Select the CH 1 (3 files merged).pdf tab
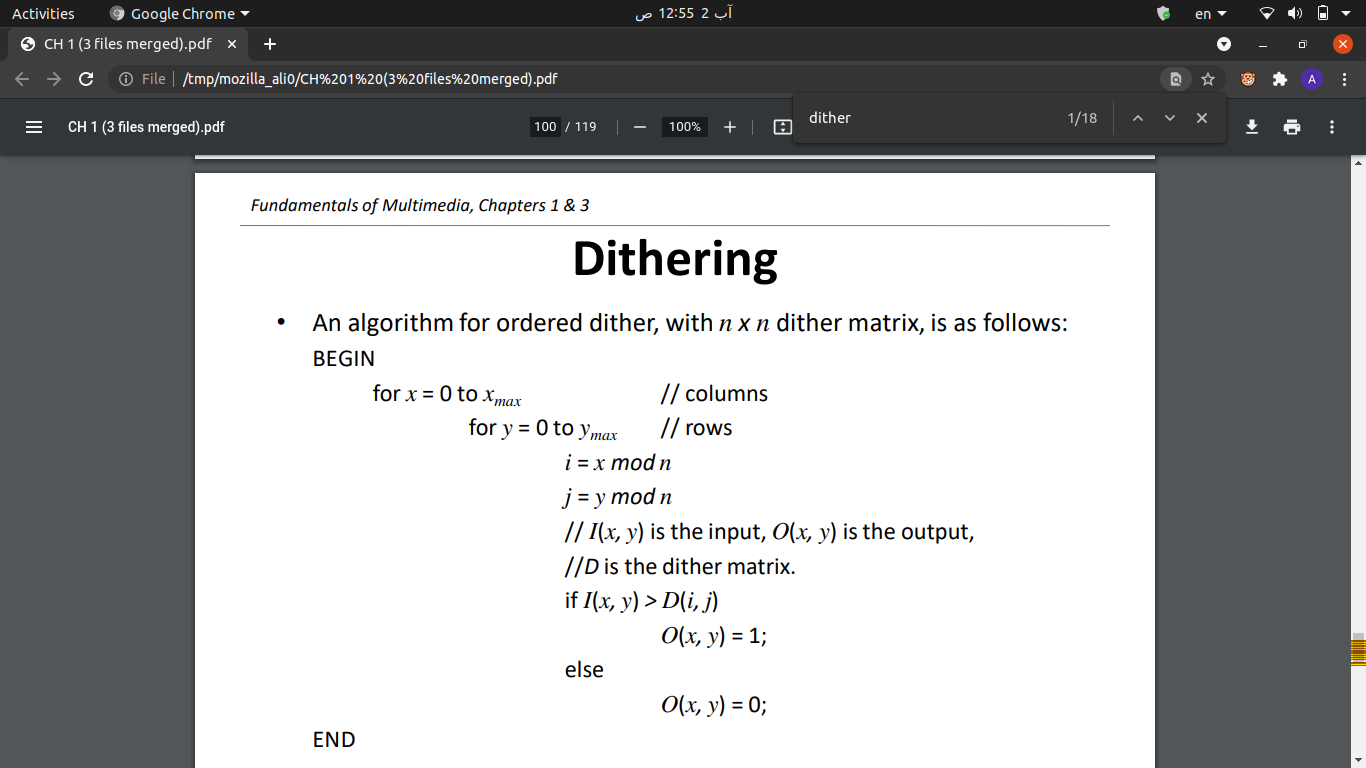 click(x=128, y=44)
